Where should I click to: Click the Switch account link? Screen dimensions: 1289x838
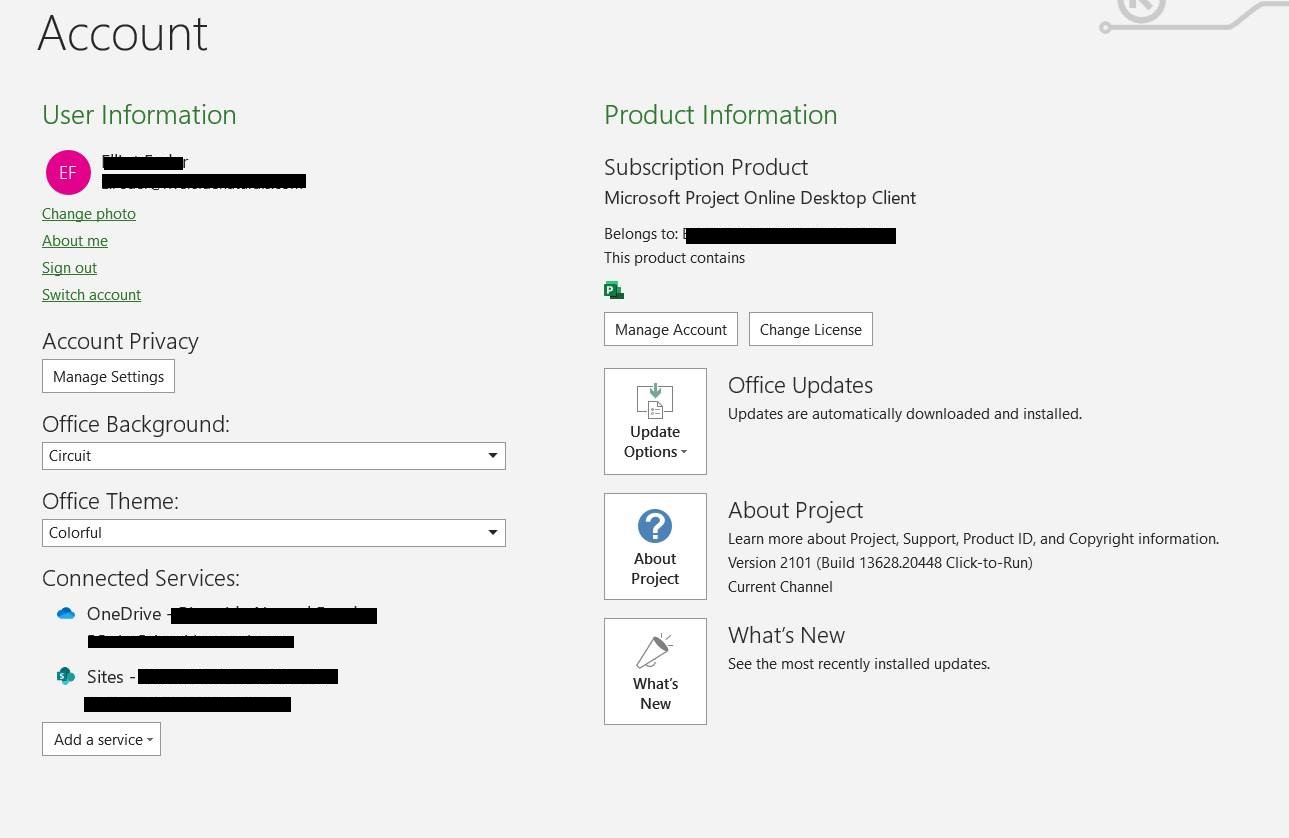click(91, 294)
